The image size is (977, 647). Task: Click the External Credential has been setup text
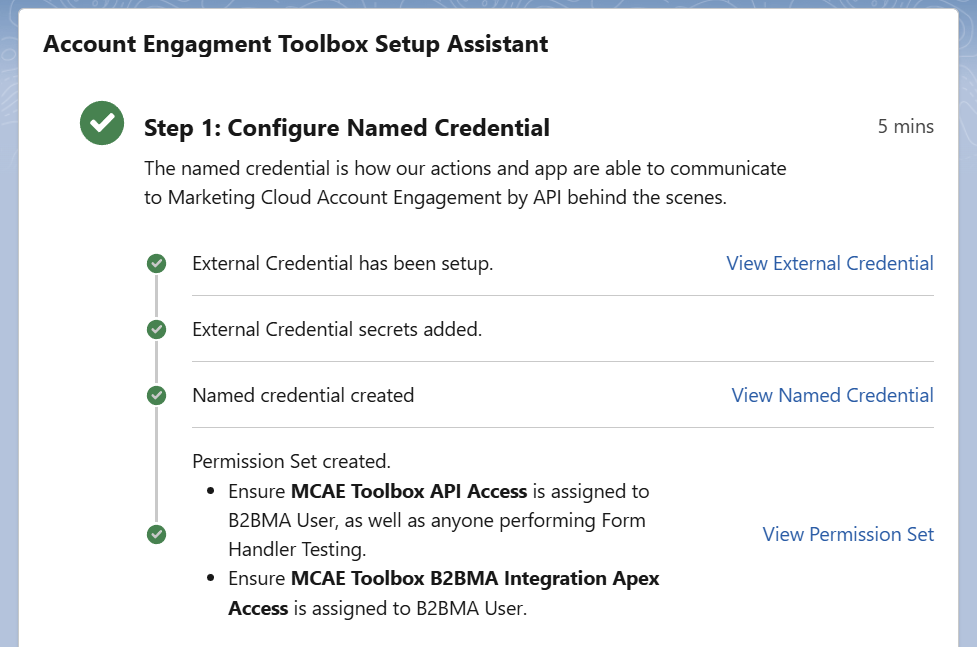click(x=343, y=264)
